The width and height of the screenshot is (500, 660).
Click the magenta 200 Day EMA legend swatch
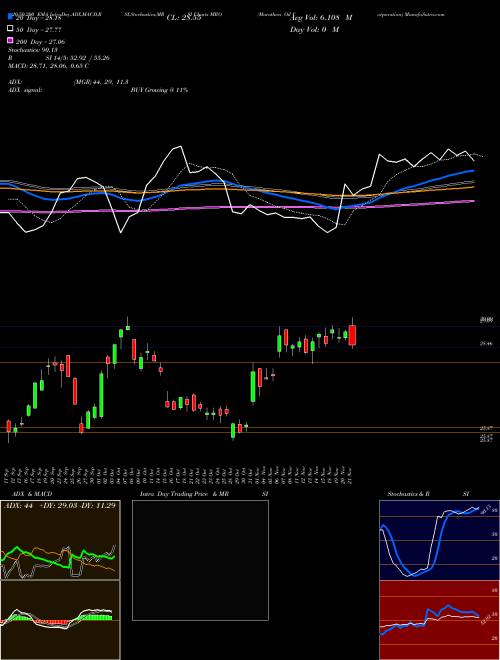[10, 41]
